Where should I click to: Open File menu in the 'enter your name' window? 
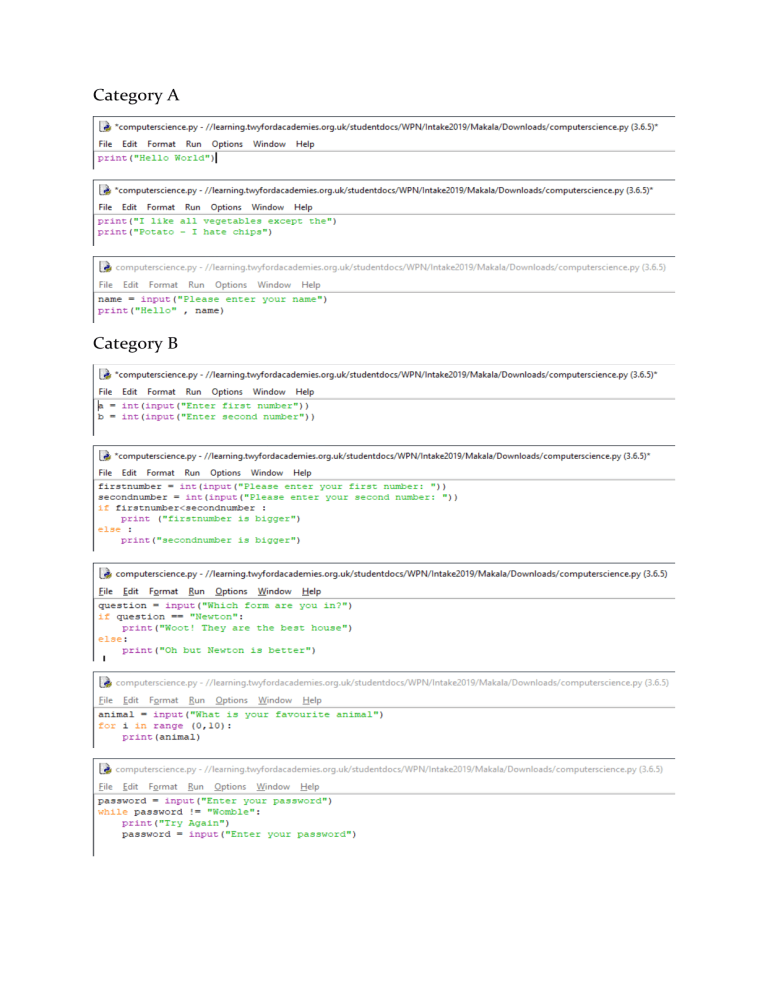[x=106, y=285]
